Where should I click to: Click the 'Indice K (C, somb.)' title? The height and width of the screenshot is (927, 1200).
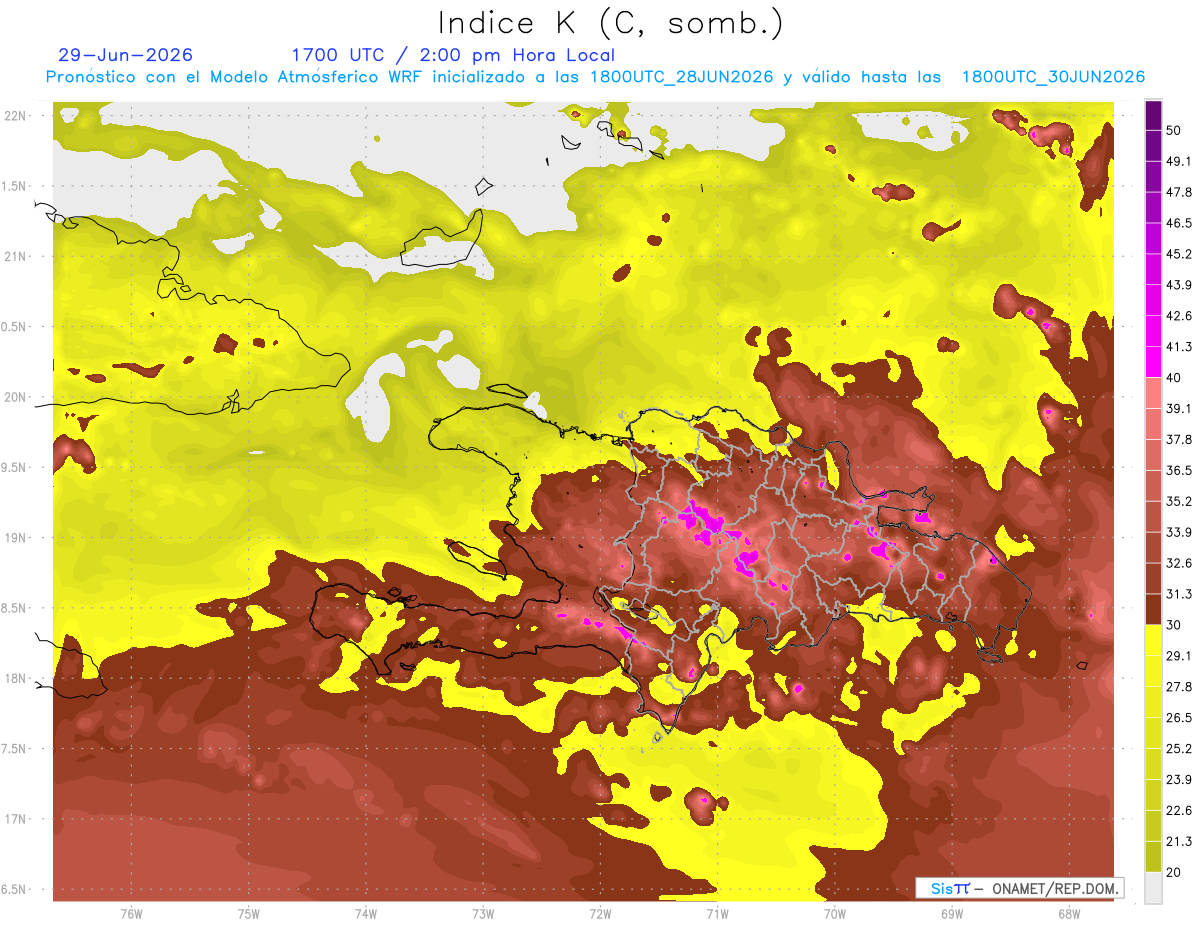[x=610, y=22]
